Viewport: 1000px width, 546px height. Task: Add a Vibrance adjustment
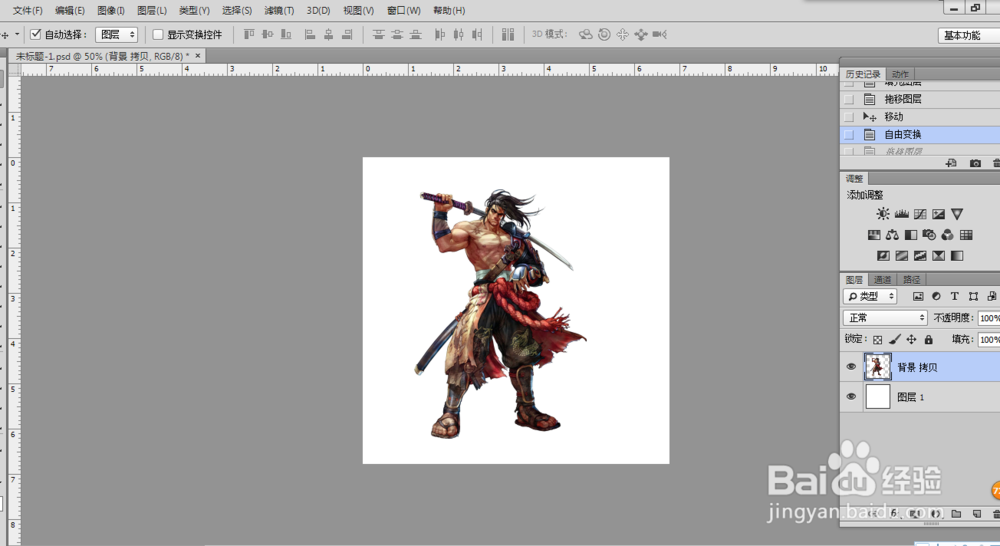[957, 214]
